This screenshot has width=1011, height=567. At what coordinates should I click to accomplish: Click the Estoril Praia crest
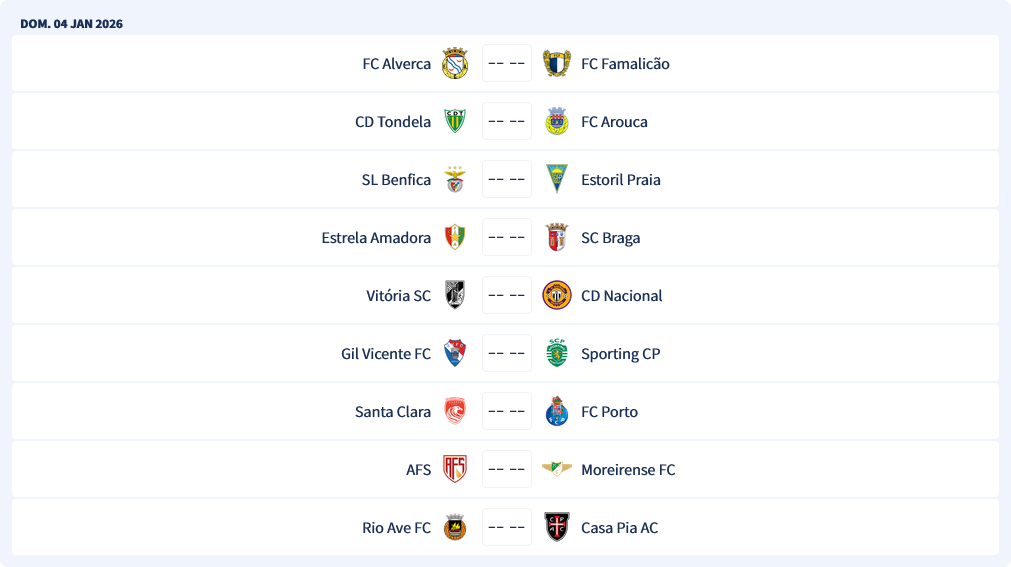[557, 180]
